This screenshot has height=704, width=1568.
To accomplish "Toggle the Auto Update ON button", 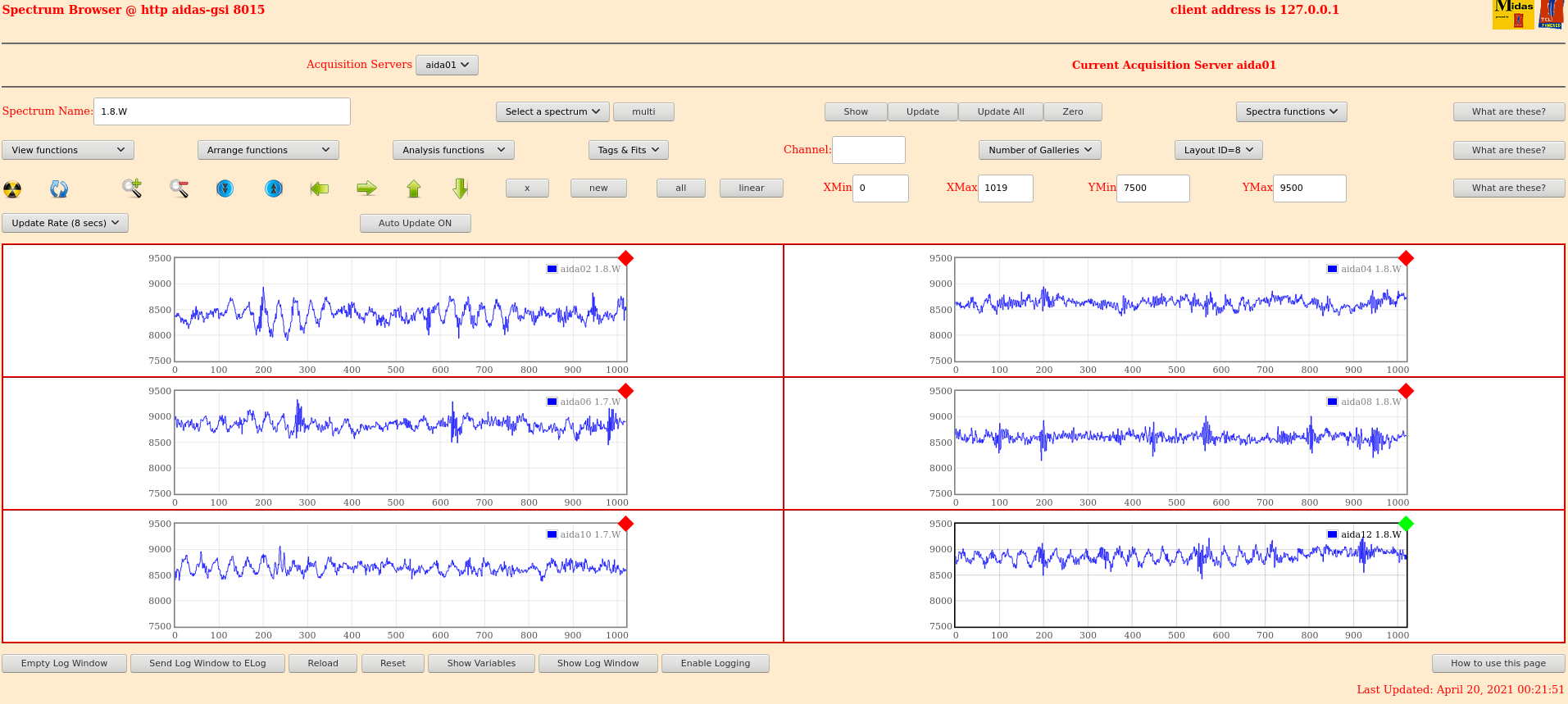I will pyautogui.click(x=416, y=223).
